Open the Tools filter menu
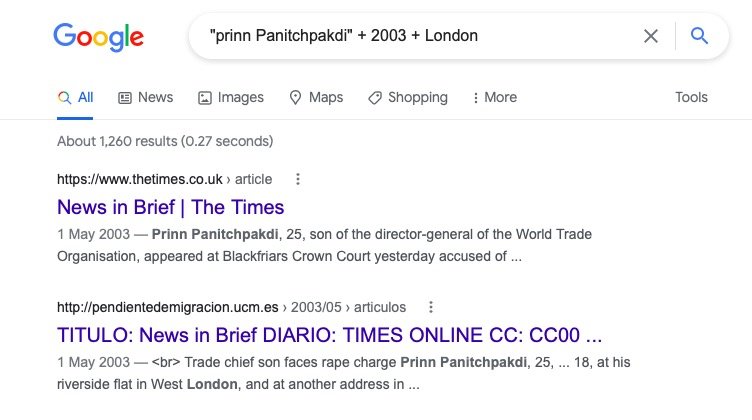Viewport: 752px width, 420px height. pyautogui.click(x=691, y=97)
